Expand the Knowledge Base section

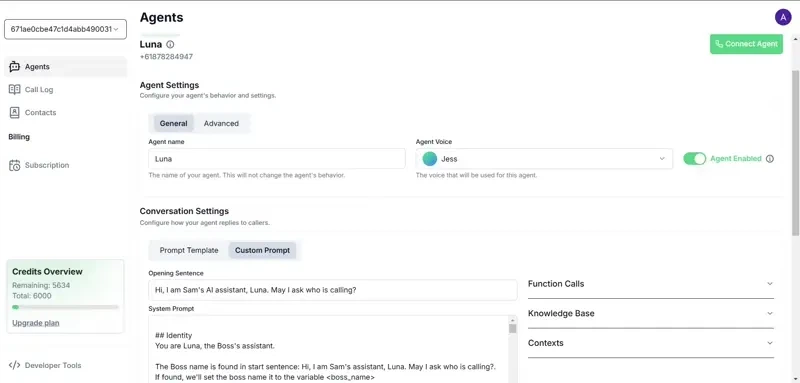click(x=651, y=313)
